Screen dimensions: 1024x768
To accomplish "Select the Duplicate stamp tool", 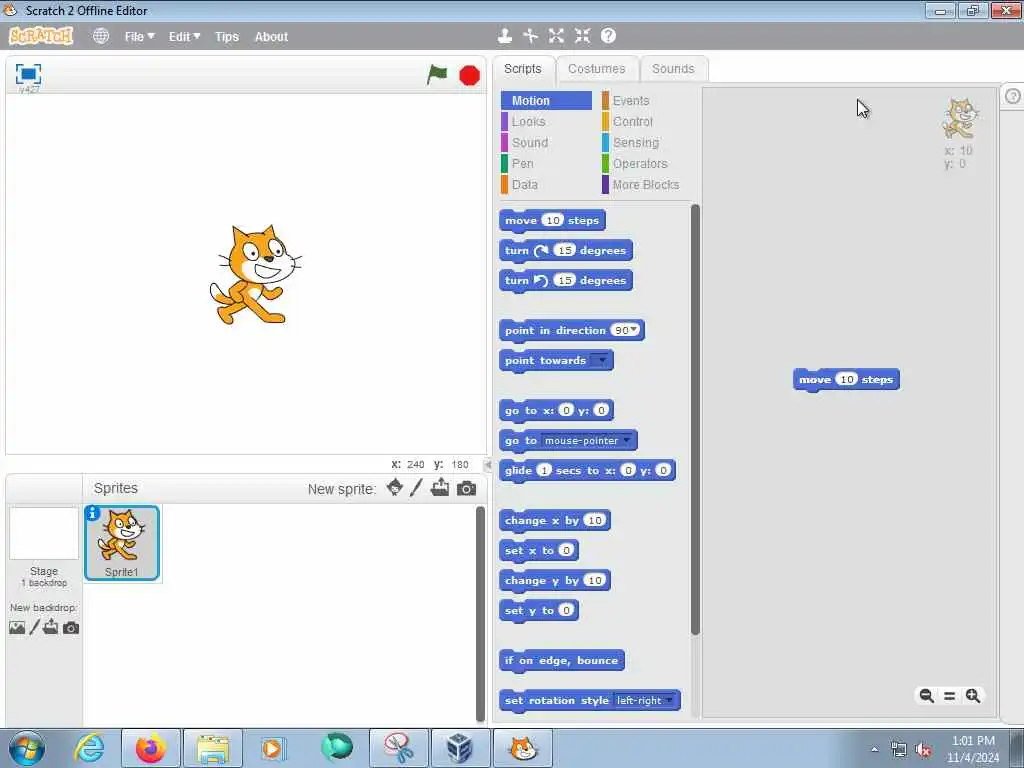I will click(x=504, y=36).
